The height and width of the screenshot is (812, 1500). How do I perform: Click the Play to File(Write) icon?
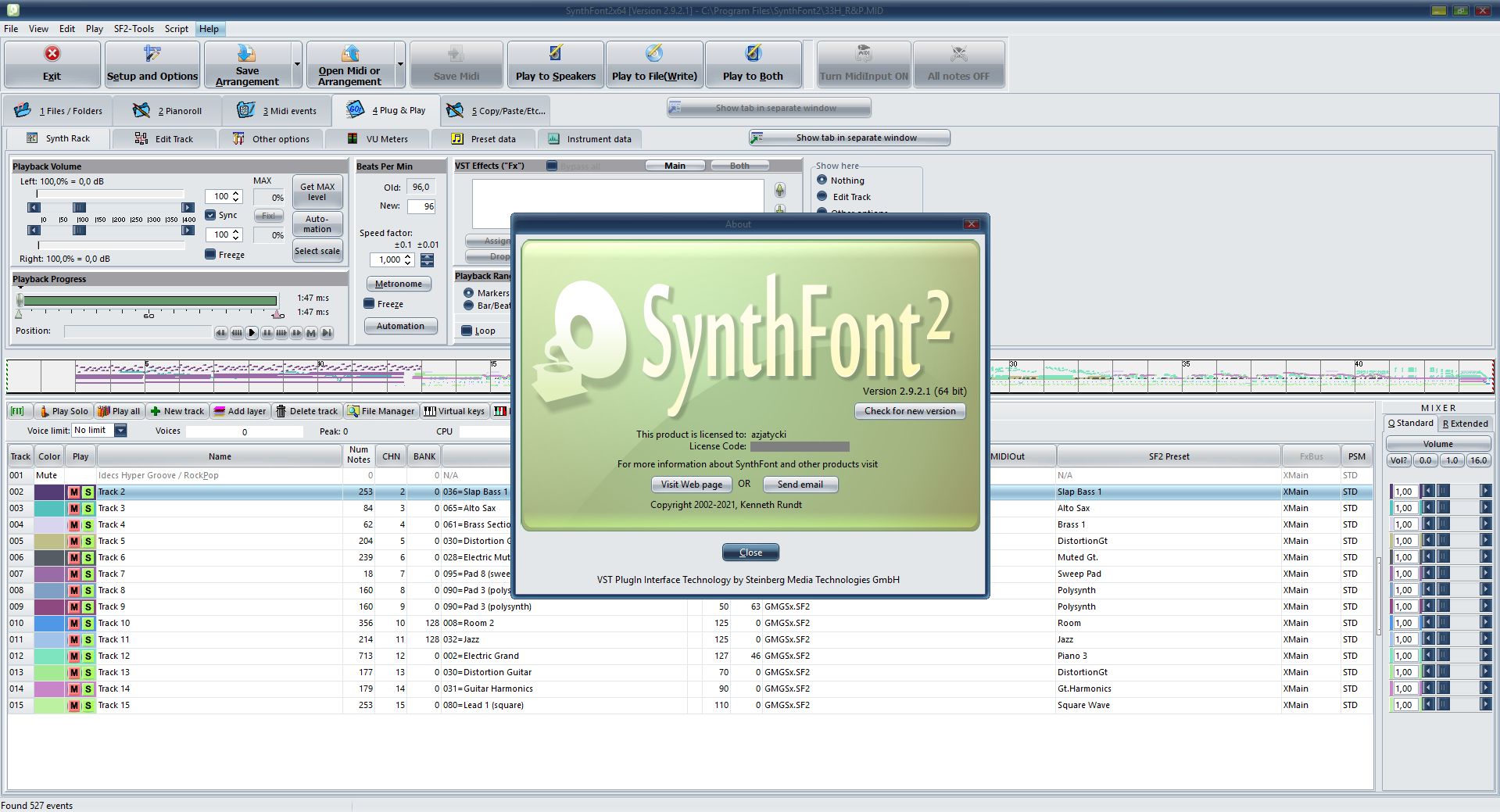coord(654,52)
